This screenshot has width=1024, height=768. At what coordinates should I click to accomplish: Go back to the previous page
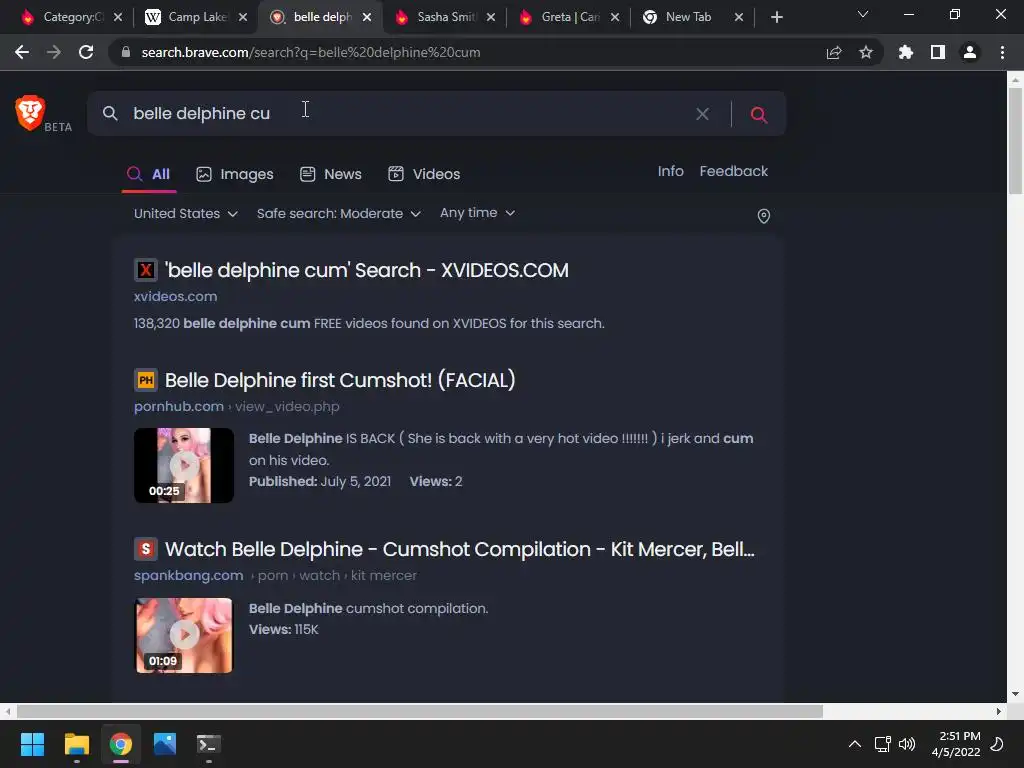tap(22, 52)
